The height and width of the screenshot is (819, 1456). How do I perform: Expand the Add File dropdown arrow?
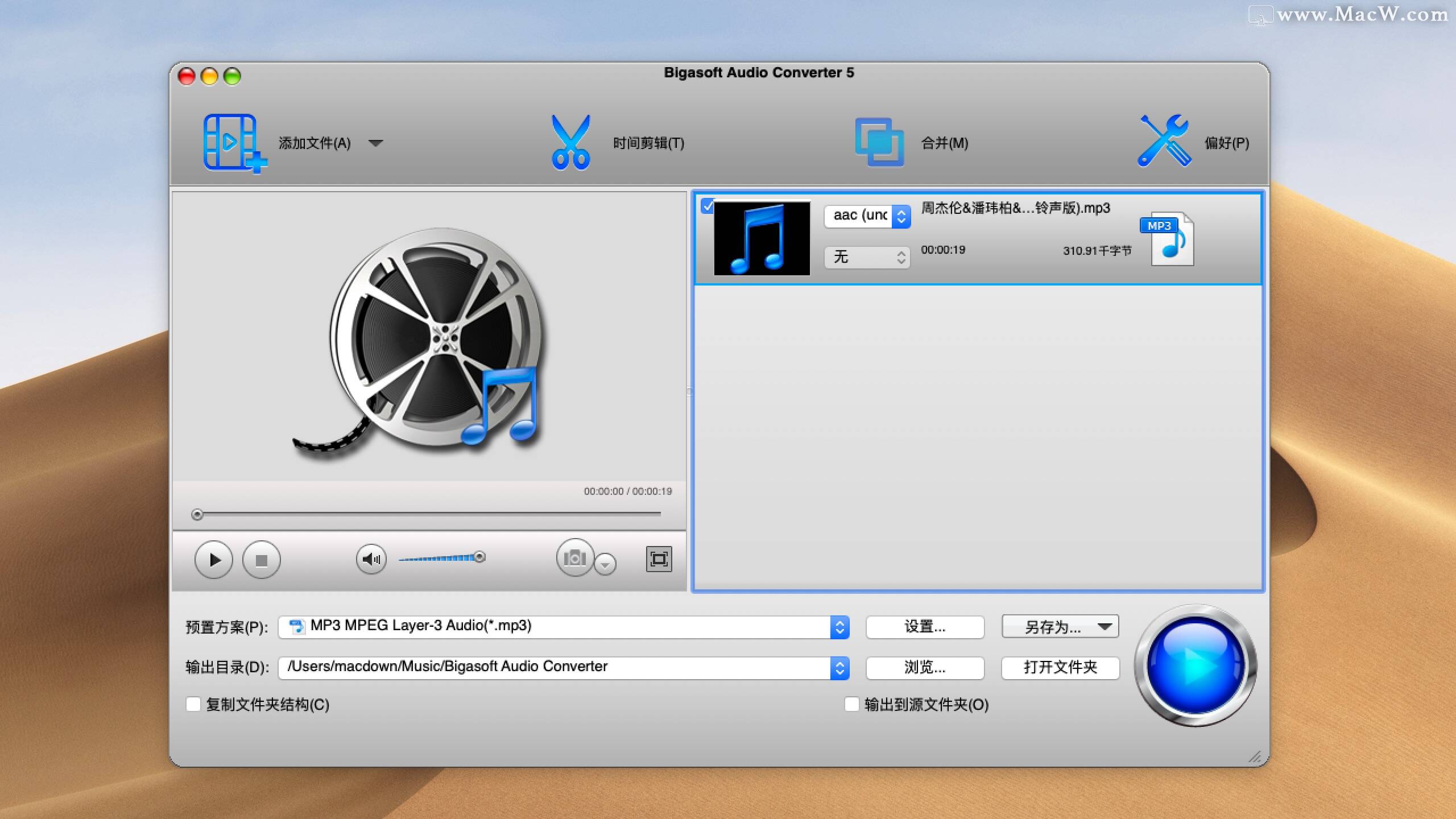pos(375,143)
